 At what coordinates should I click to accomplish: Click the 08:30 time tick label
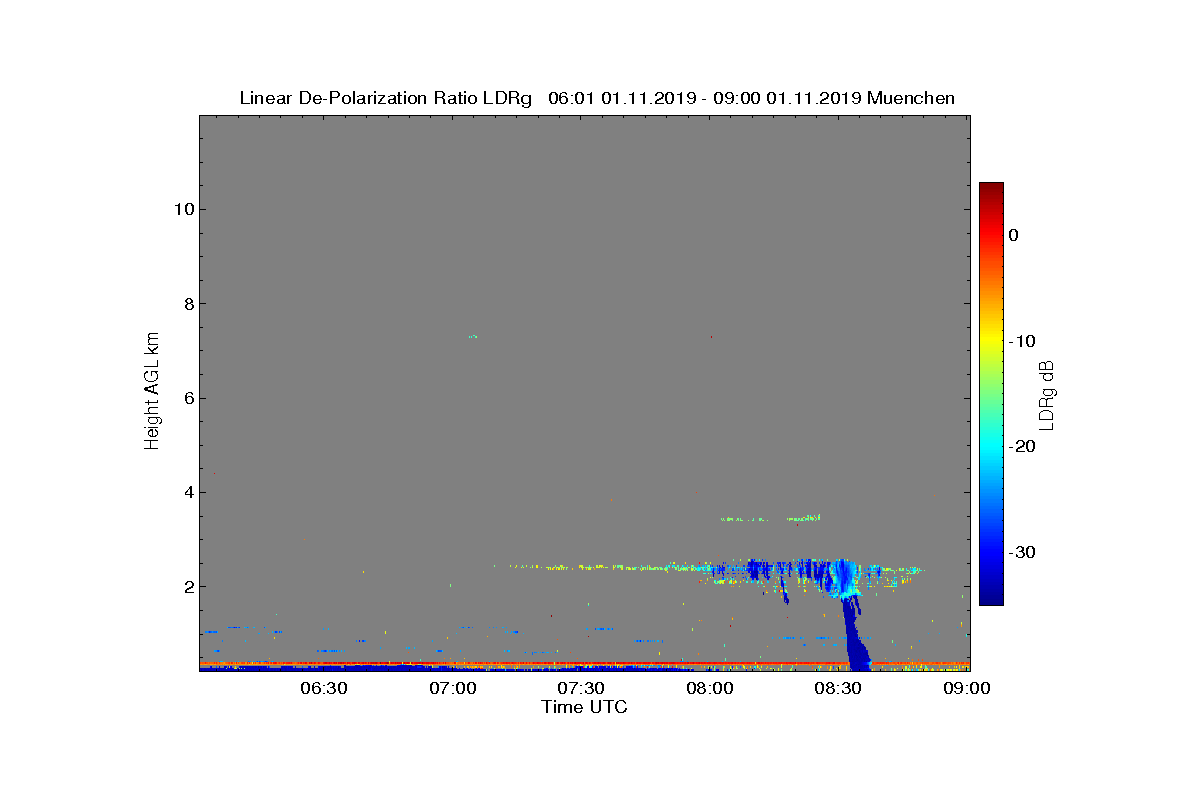click(839, 688)
